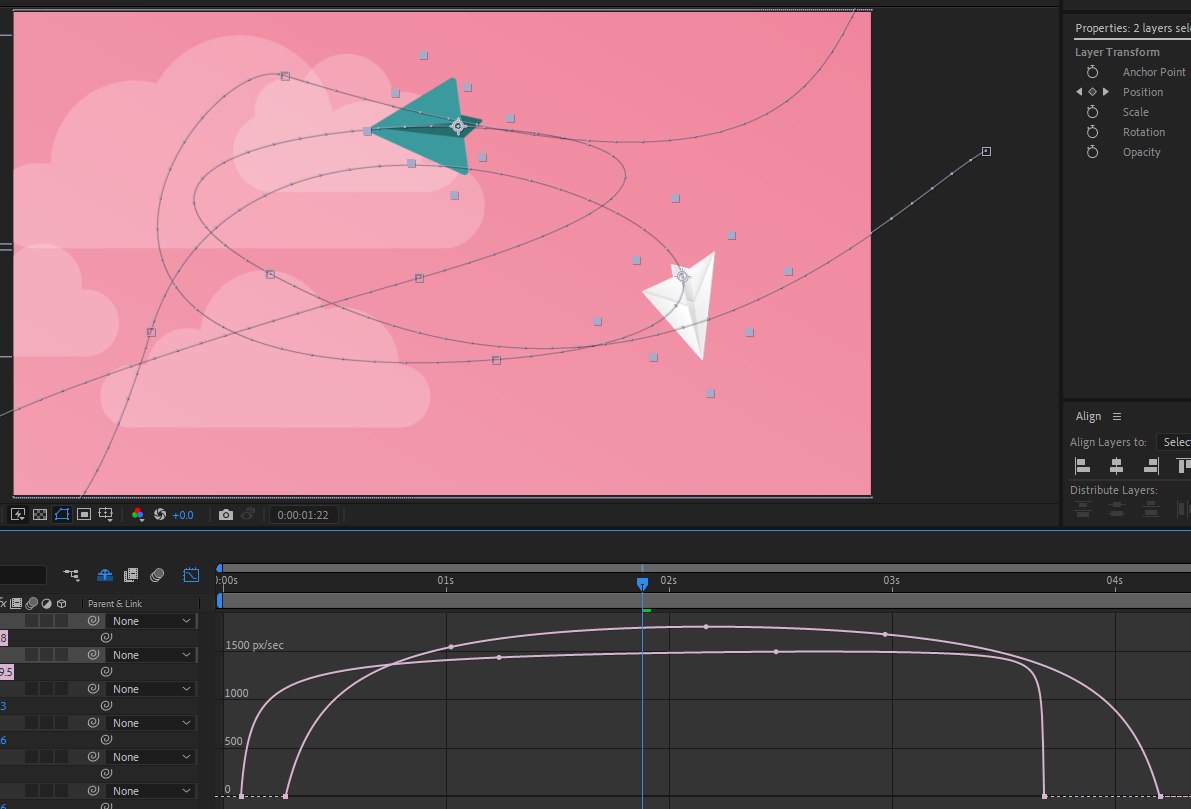Open the first layer's parent None dropdown

click(151, 621)
